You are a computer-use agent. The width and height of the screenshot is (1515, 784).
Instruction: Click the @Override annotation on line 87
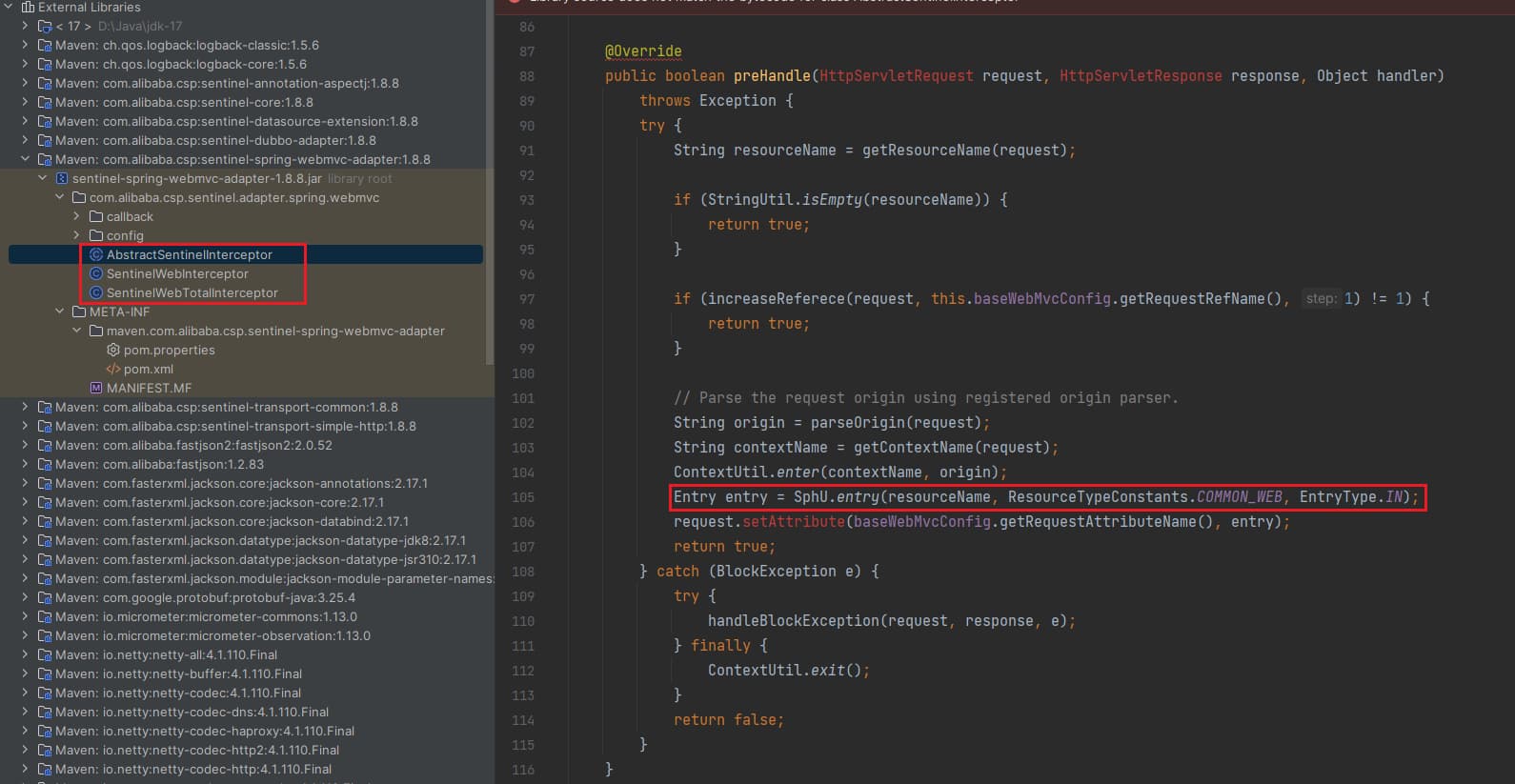pos(643,50)
